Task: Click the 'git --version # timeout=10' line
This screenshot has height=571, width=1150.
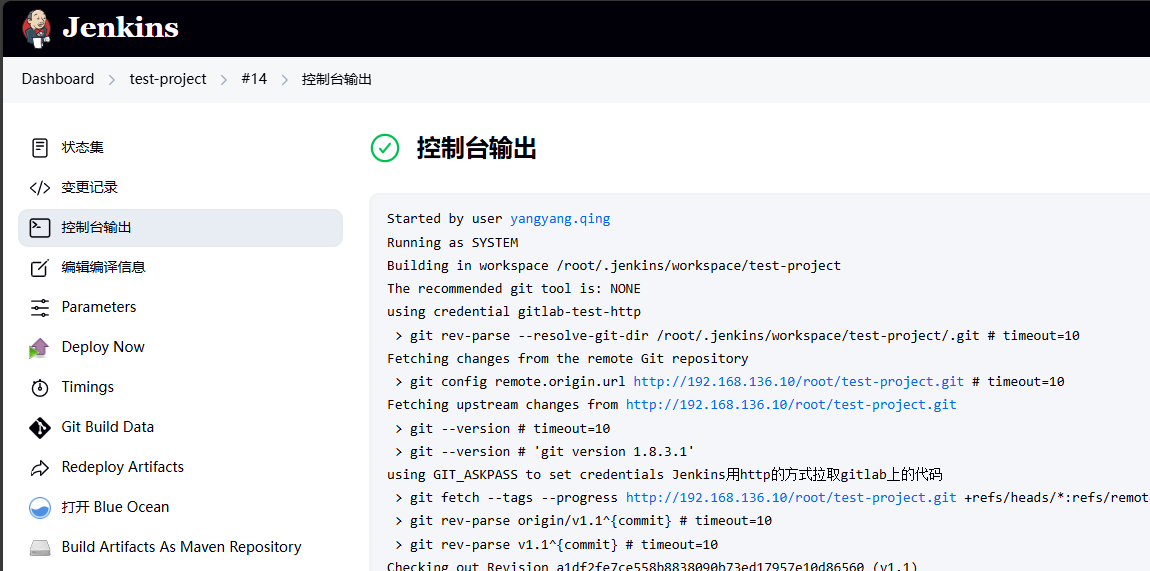Action: tap(502, 429)
